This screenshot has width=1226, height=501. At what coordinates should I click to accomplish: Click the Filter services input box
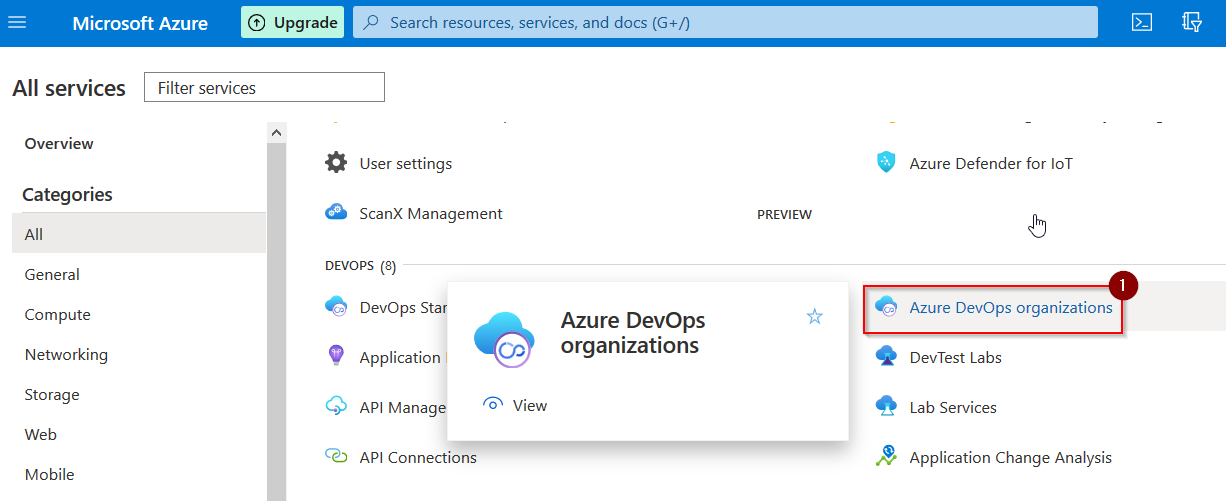pyautogui.click(x=264, y=88)
